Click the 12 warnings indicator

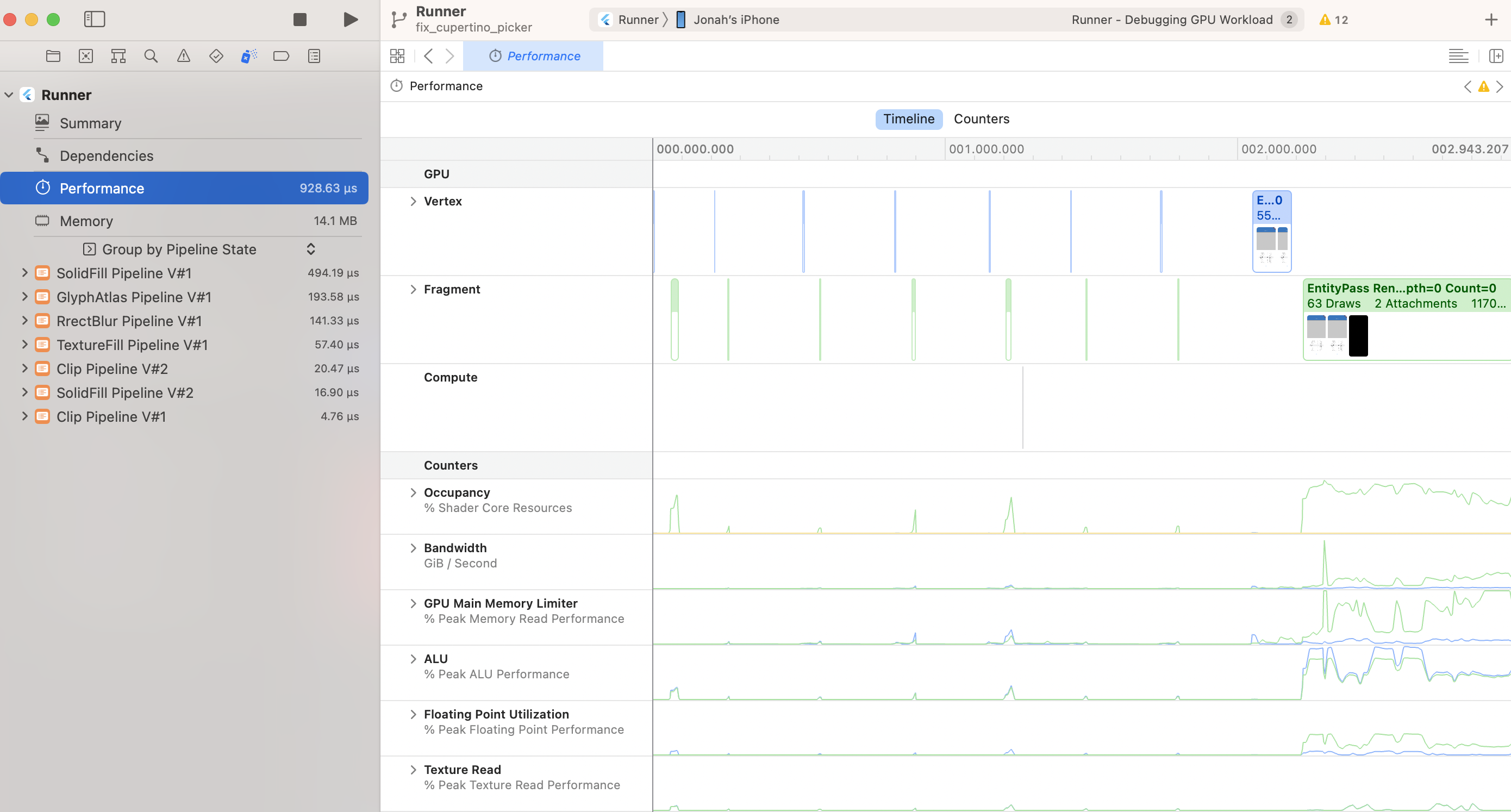[x=1333, y=20]
